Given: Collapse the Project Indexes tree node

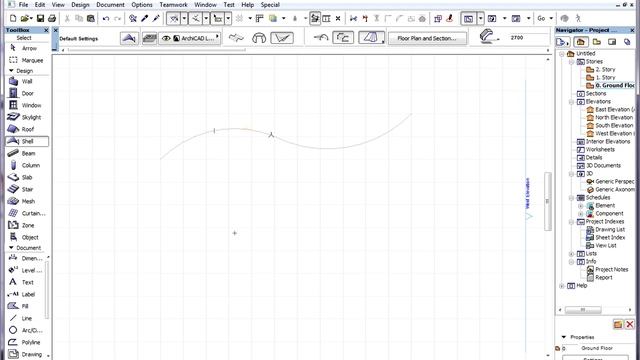Looking at the screenshot, I should pyautogui.click(x=572, y=222).
